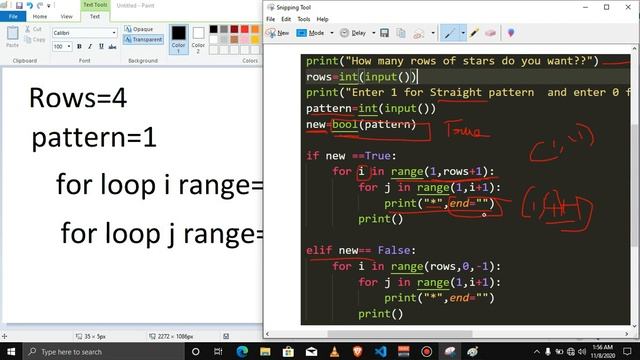Select the Highlighter tool in Snipping Tool
The height and width of the screenshot is (360, 640).
[474, 33]
